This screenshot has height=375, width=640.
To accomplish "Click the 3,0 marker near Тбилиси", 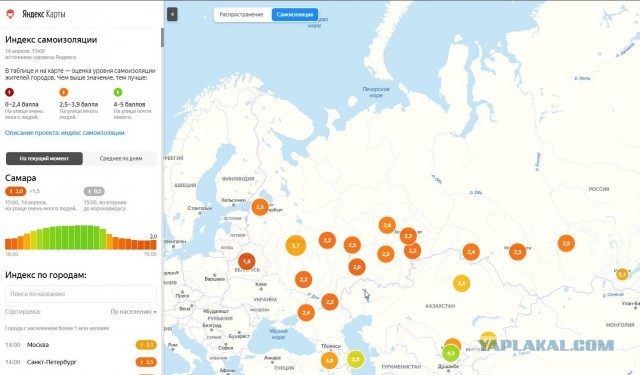I will [x=329, y=361].
